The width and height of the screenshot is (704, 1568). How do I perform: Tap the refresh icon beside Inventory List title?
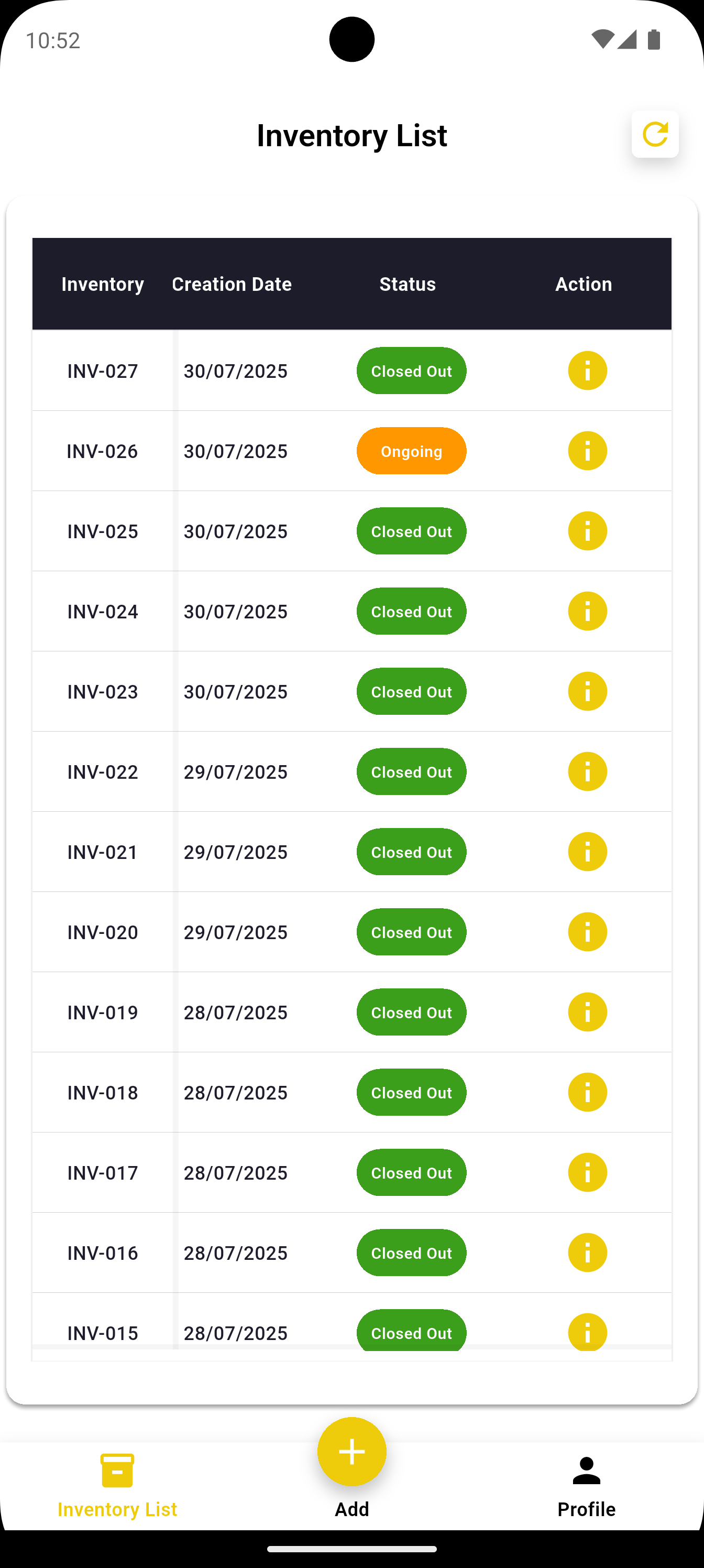click(x=655, y=135)
